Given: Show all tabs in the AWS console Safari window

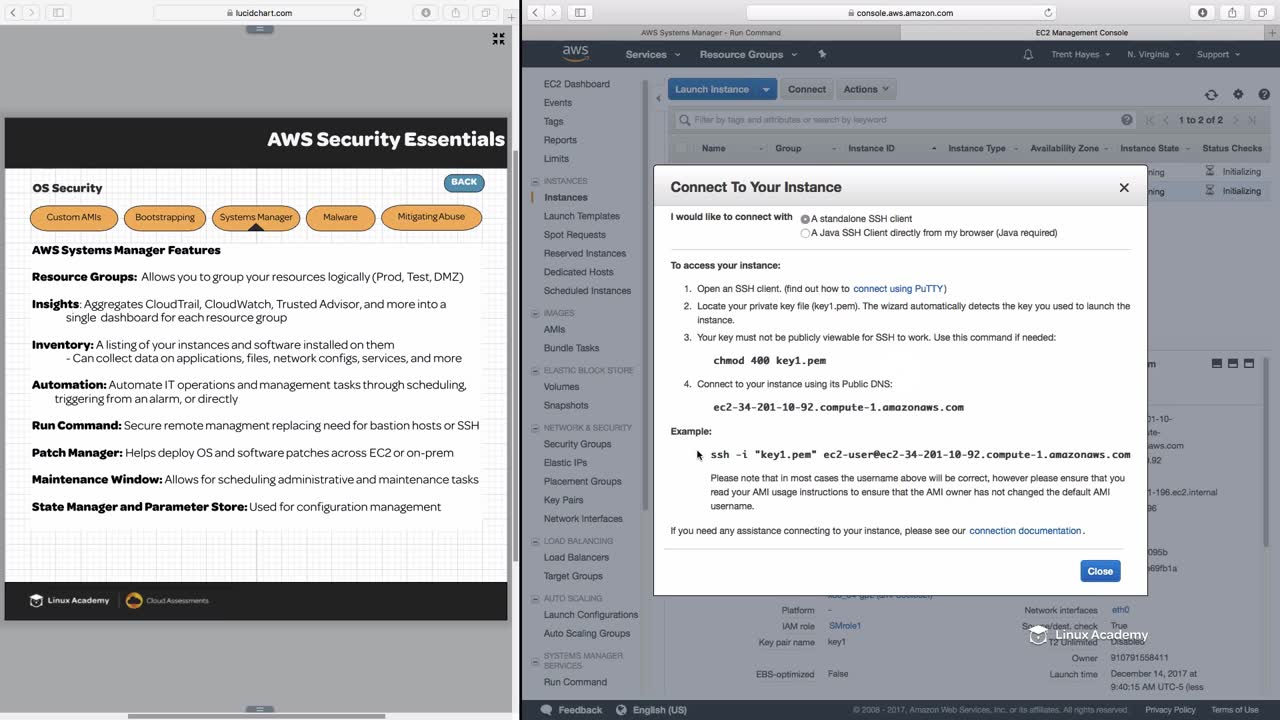Looking at the screenshot, I should (1261, 13).
